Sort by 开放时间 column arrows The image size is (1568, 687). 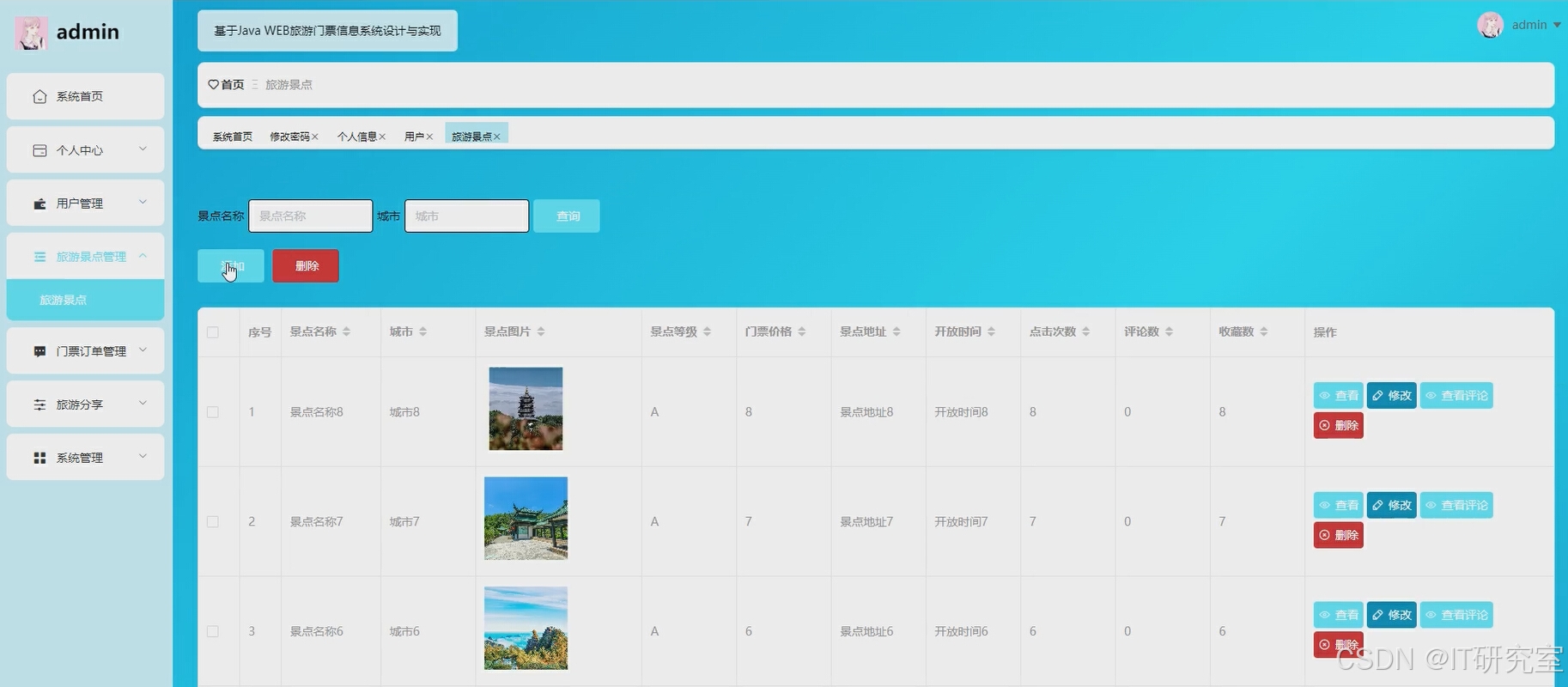pyautogui.click(x=991, y=331)
